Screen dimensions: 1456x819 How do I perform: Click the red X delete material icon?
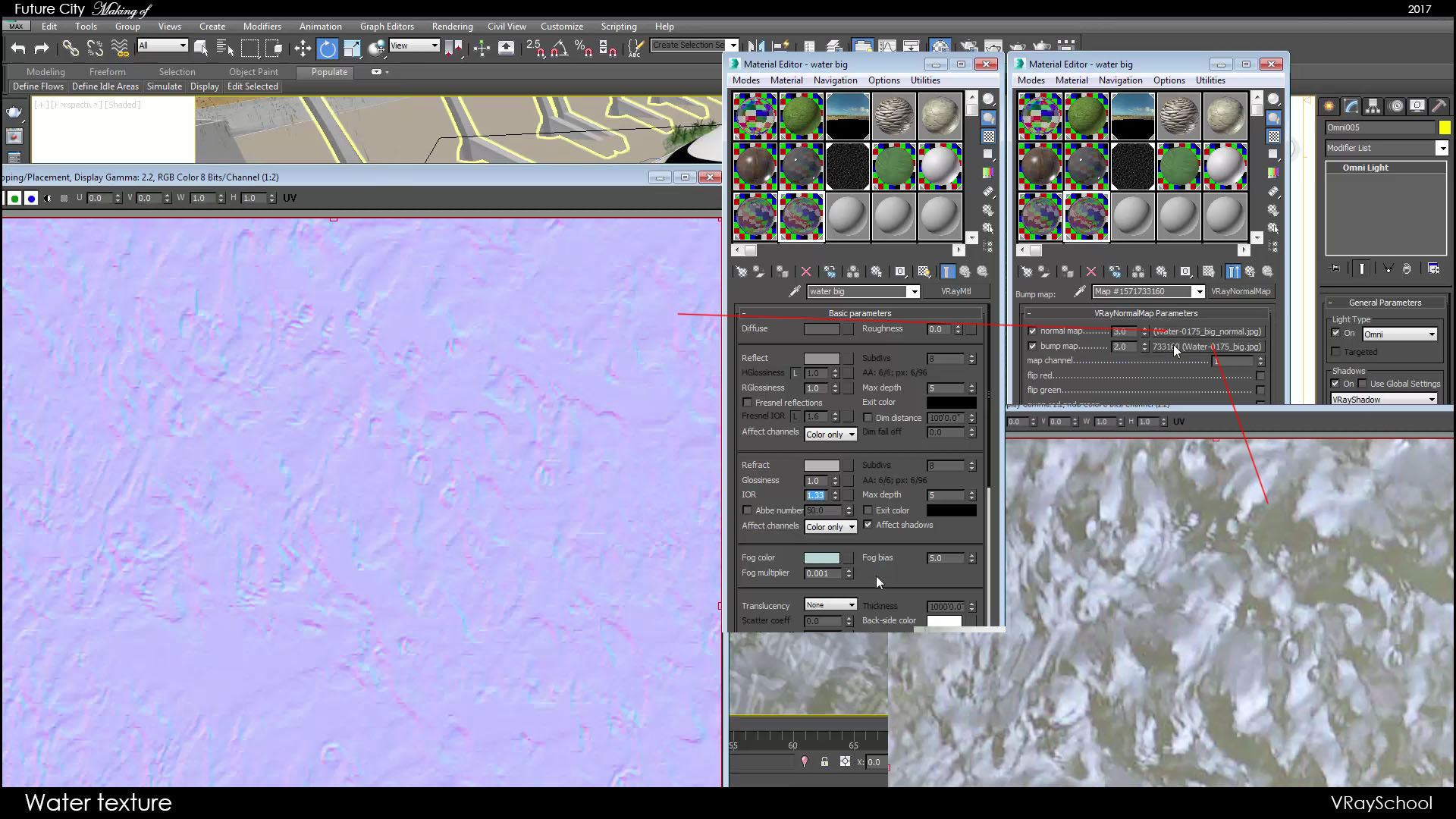click(x=806, y=271)
